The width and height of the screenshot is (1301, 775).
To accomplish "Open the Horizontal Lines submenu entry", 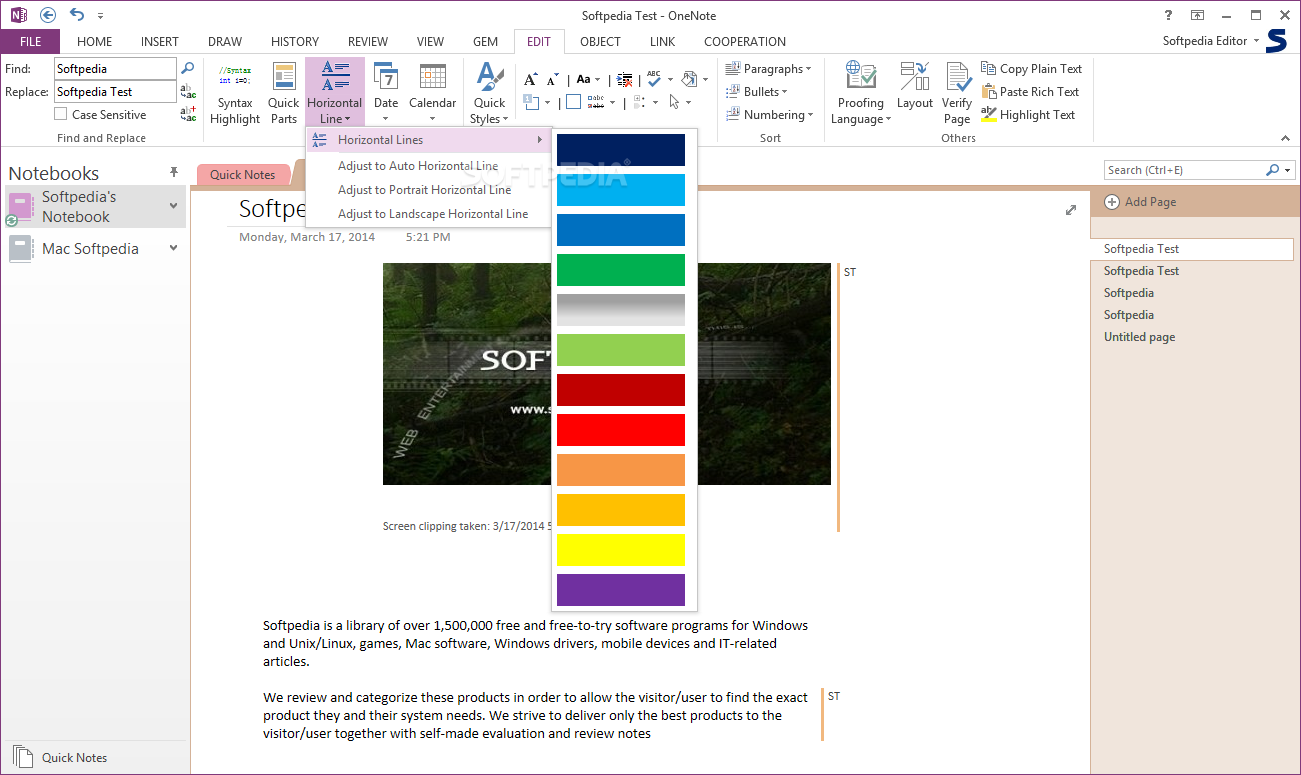I will 428,140.
